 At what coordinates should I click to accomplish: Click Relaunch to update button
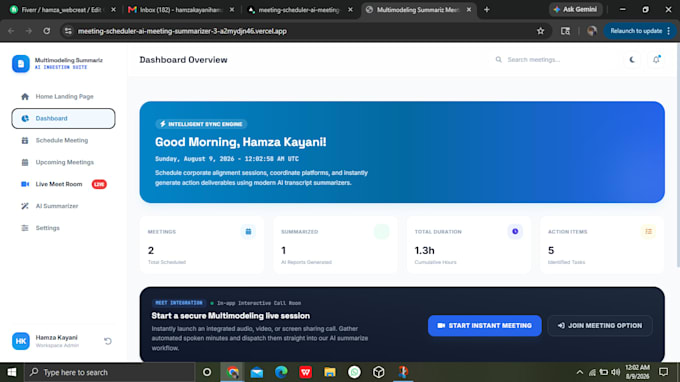pyautogui.click(x=636, y=31)
